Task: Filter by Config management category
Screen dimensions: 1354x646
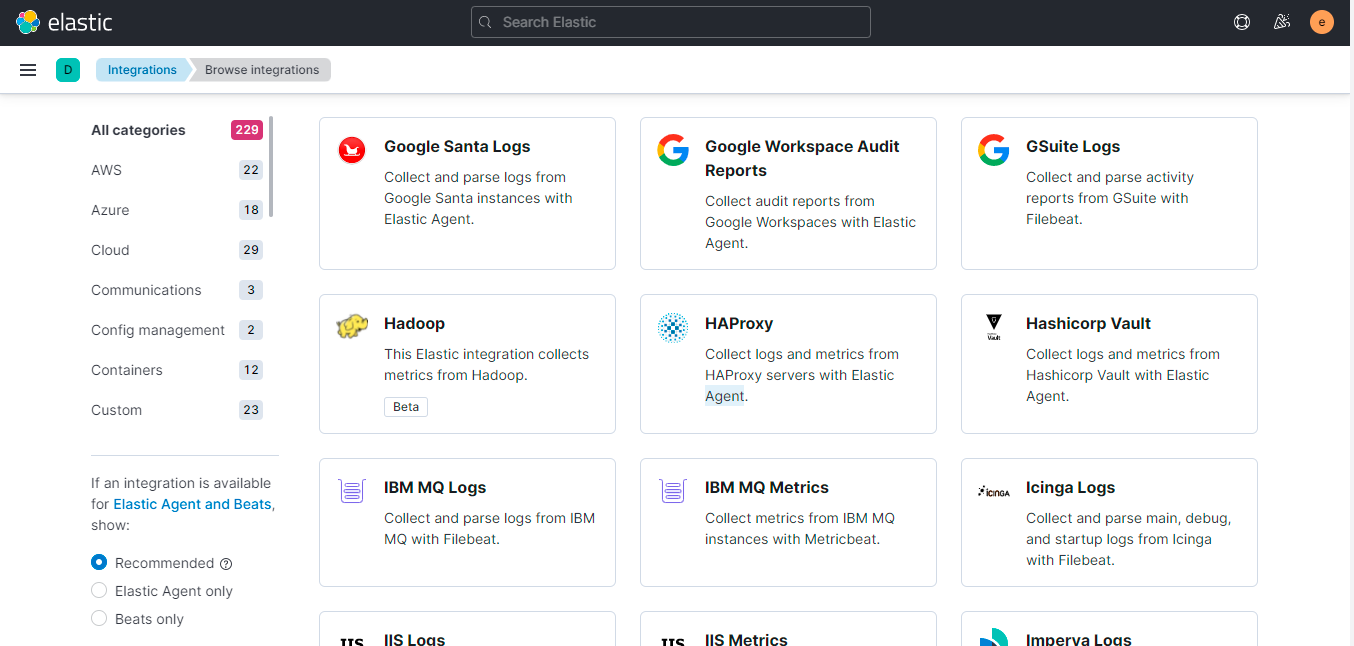Action: pyautogui.click(x=158, y=330)
